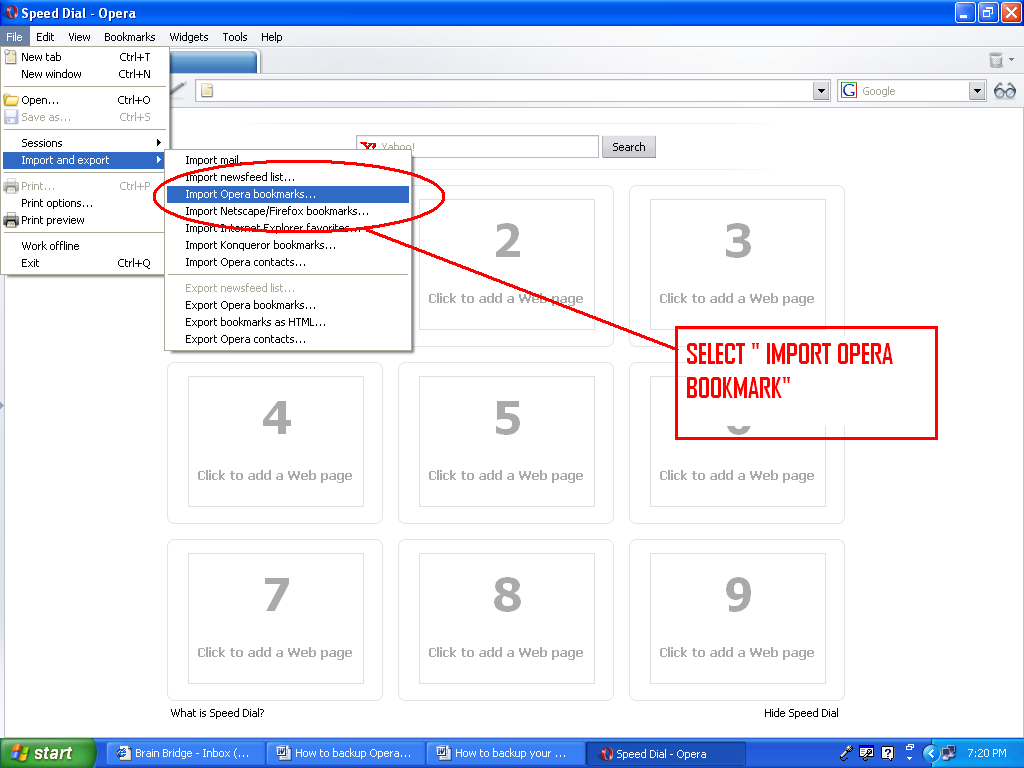Click Hide Speed Dial link
Screen dimensions: 1024x768
(x=801, y=712)
